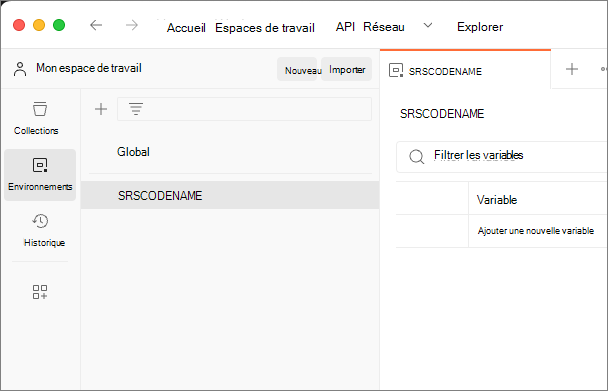This screenshot has width=608, height=391.
Task: Click the magnifier icon in Filtrer les variables
Action: [x=417, y=156]
